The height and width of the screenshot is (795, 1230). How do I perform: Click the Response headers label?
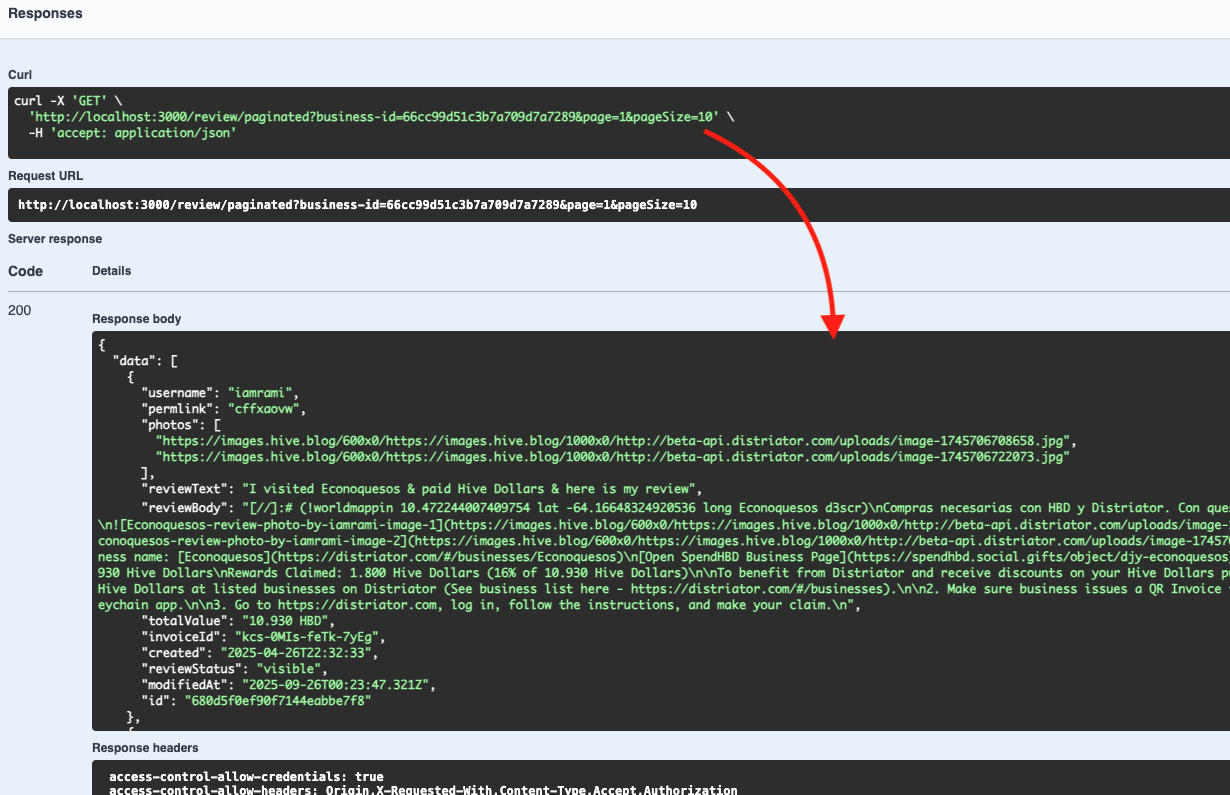coord(145,748)
